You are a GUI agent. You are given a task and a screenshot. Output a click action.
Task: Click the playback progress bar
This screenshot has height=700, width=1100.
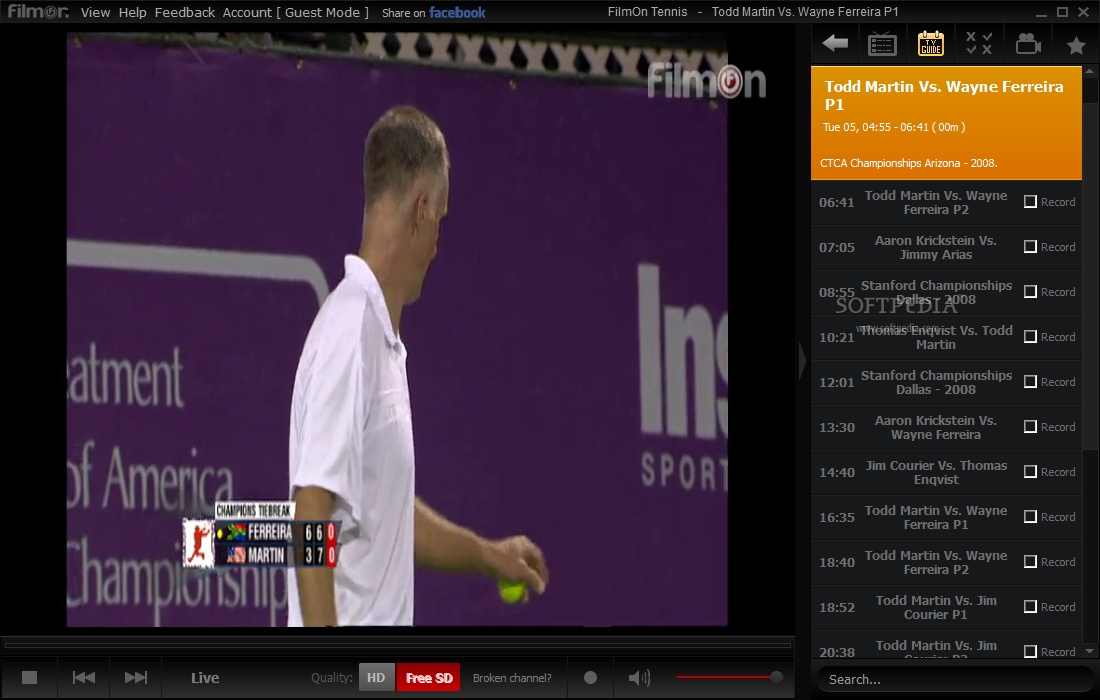click(398, 645)
